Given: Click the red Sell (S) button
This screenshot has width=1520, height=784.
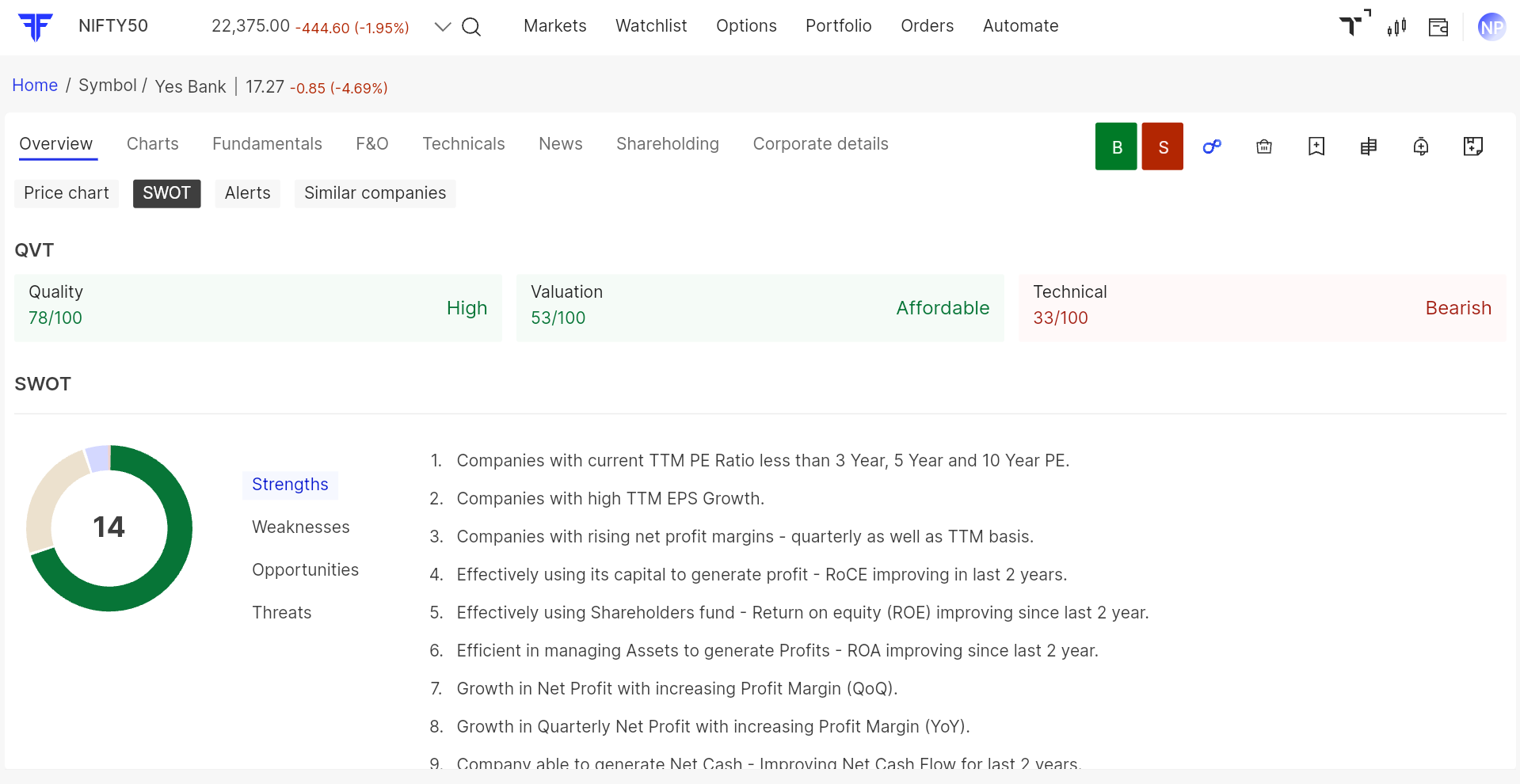Looking at the screenshot, I should tap(1162, 147).
